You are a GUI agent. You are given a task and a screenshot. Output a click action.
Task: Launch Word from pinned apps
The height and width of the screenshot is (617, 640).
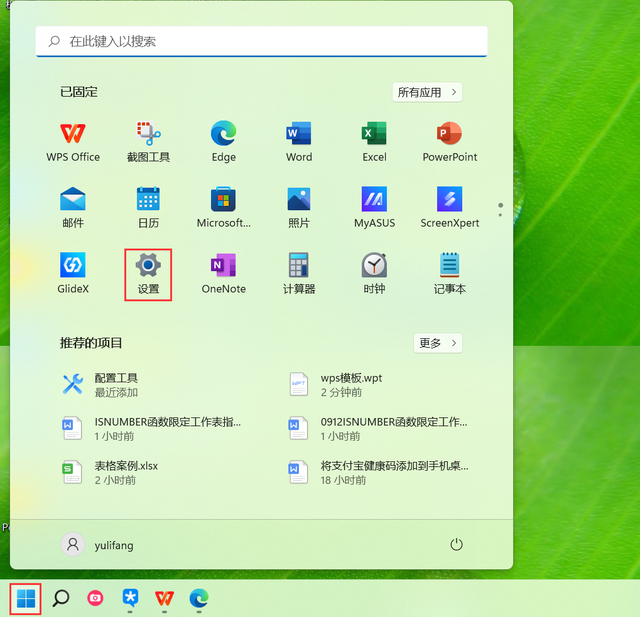click(299, 142)
